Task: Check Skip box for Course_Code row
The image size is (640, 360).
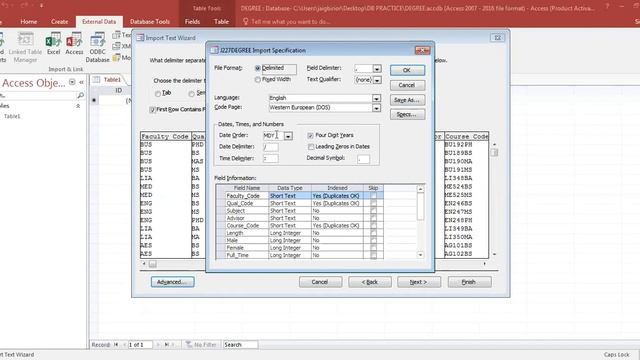Action: (373, 225)
